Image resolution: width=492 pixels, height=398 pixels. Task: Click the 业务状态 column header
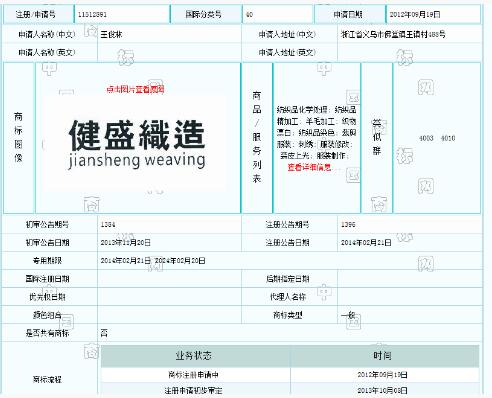pos(196,356)
